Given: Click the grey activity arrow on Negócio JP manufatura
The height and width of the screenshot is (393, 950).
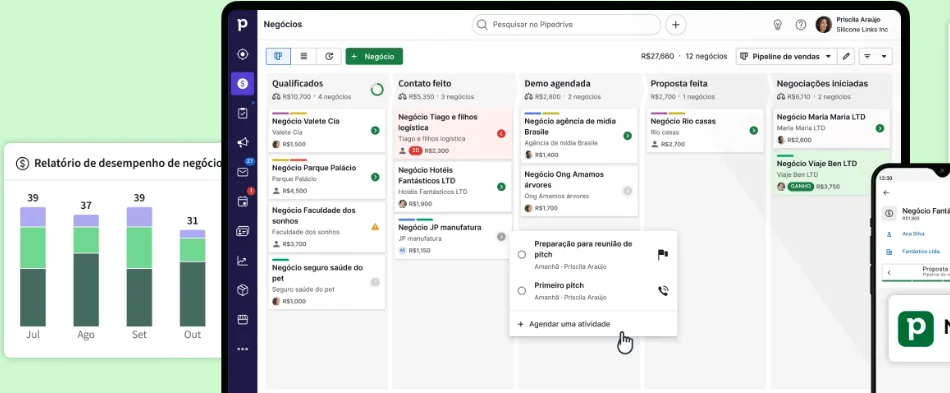Looking at the screenshot, I should click(501, 237).
